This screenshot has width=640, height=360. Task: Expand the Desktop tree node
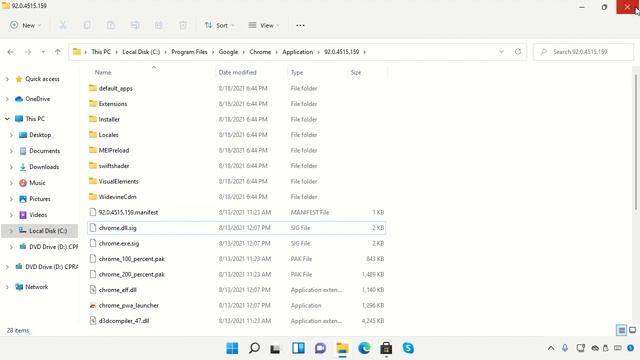point(11,135)
